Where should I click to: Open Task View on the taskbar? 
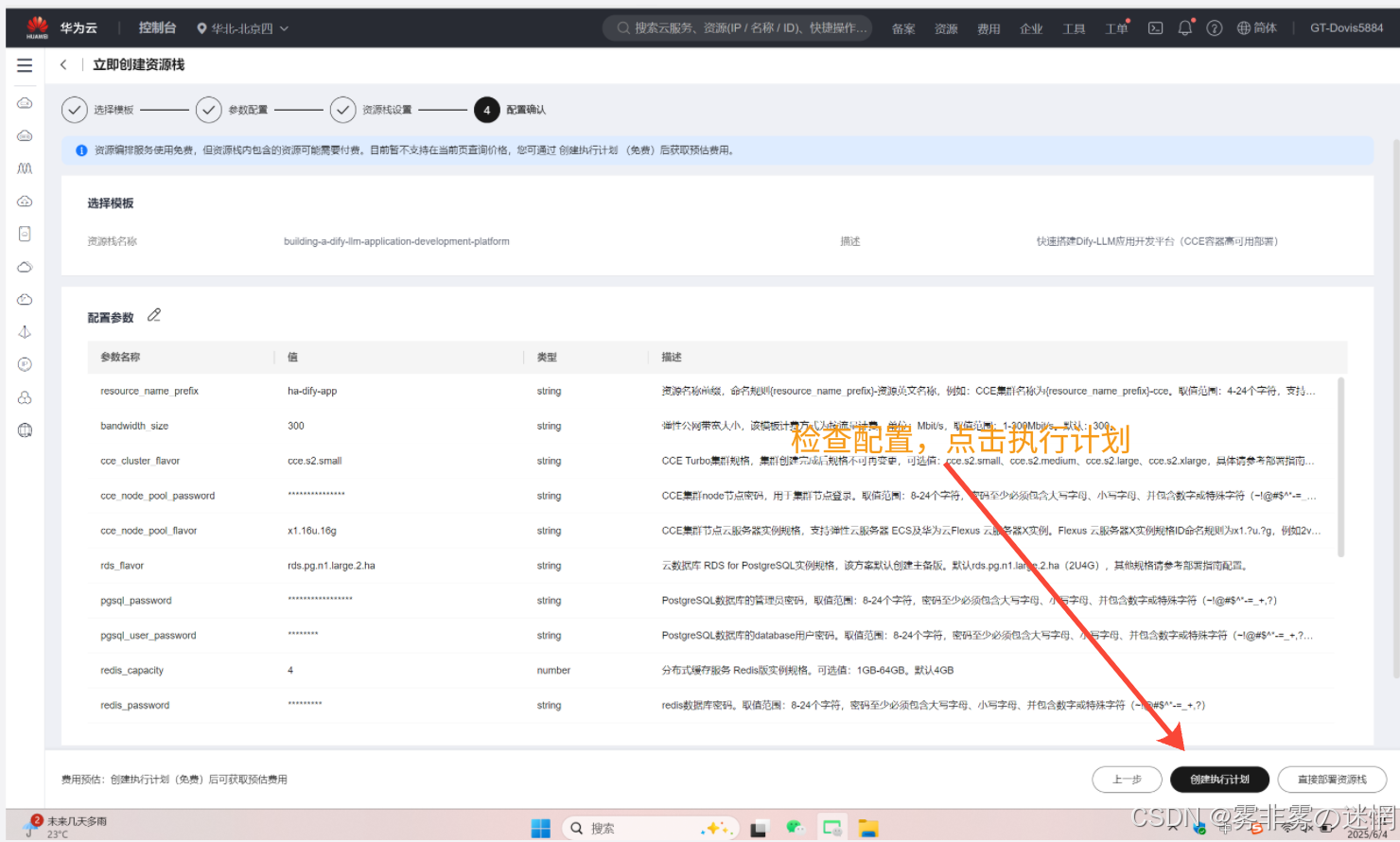759,829
